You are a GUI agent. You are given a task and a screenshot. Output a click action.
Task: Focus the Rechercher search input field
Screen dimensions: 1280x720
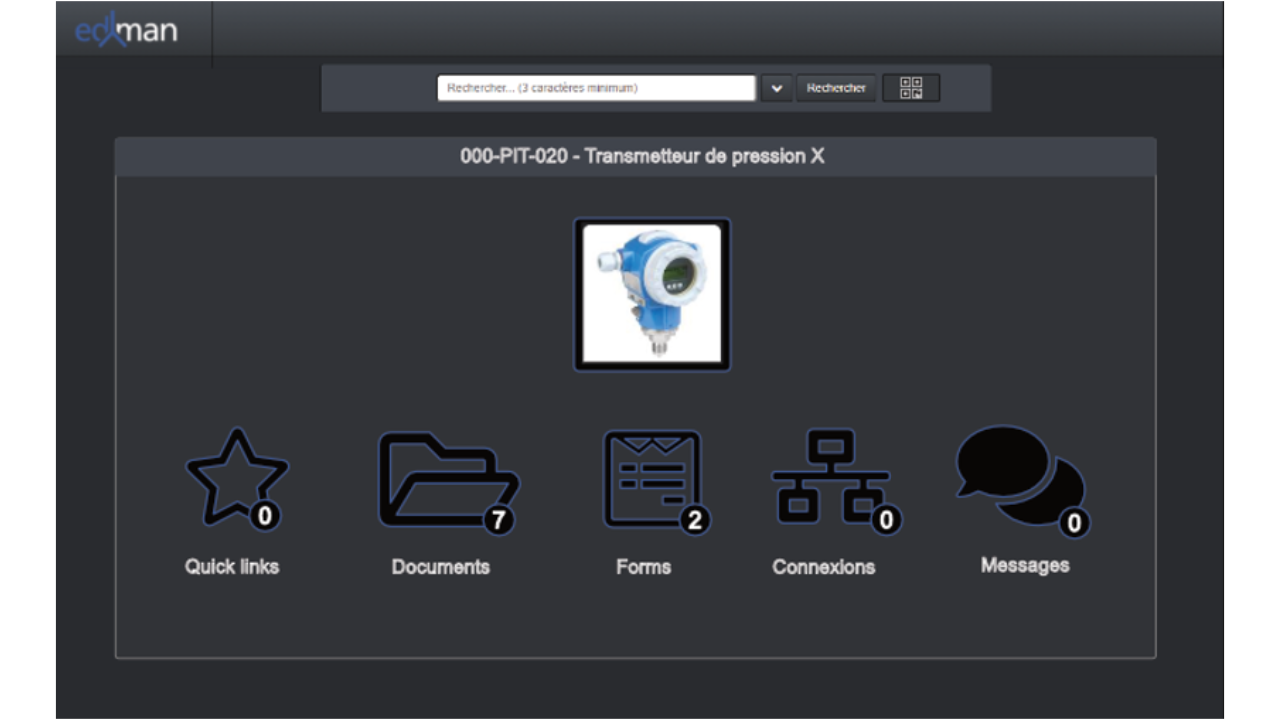click(596, 88)
